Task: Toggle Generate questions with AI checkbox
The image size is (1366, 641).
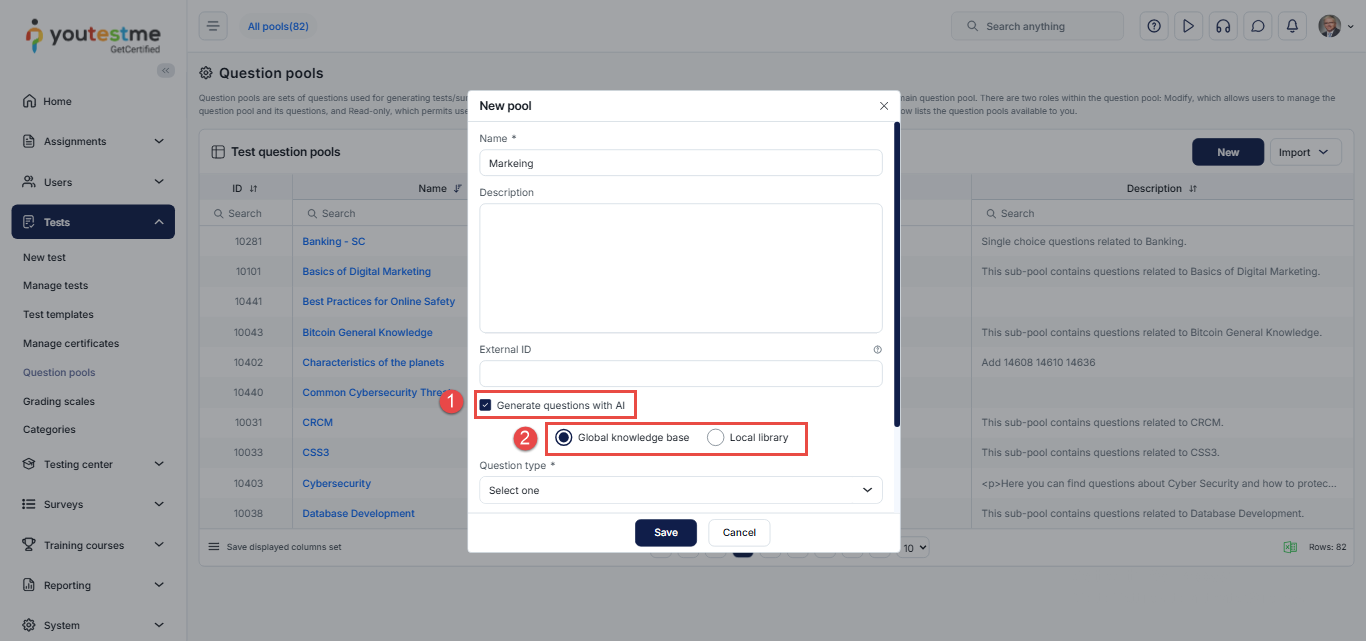Action: tap(485, 405)
